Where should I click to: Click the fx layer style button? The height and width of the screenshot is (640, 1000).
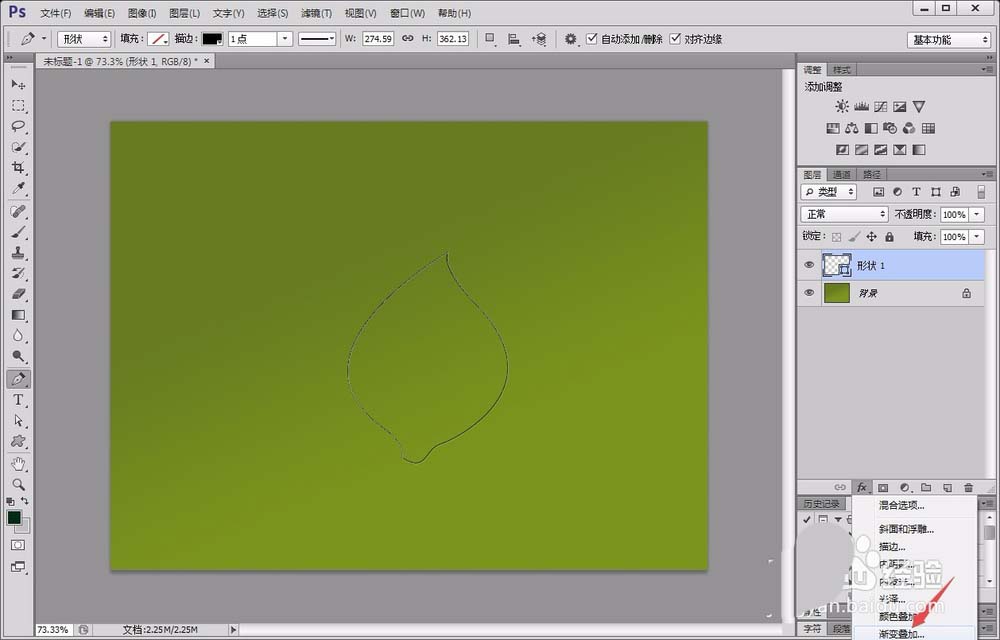[861, 487]
